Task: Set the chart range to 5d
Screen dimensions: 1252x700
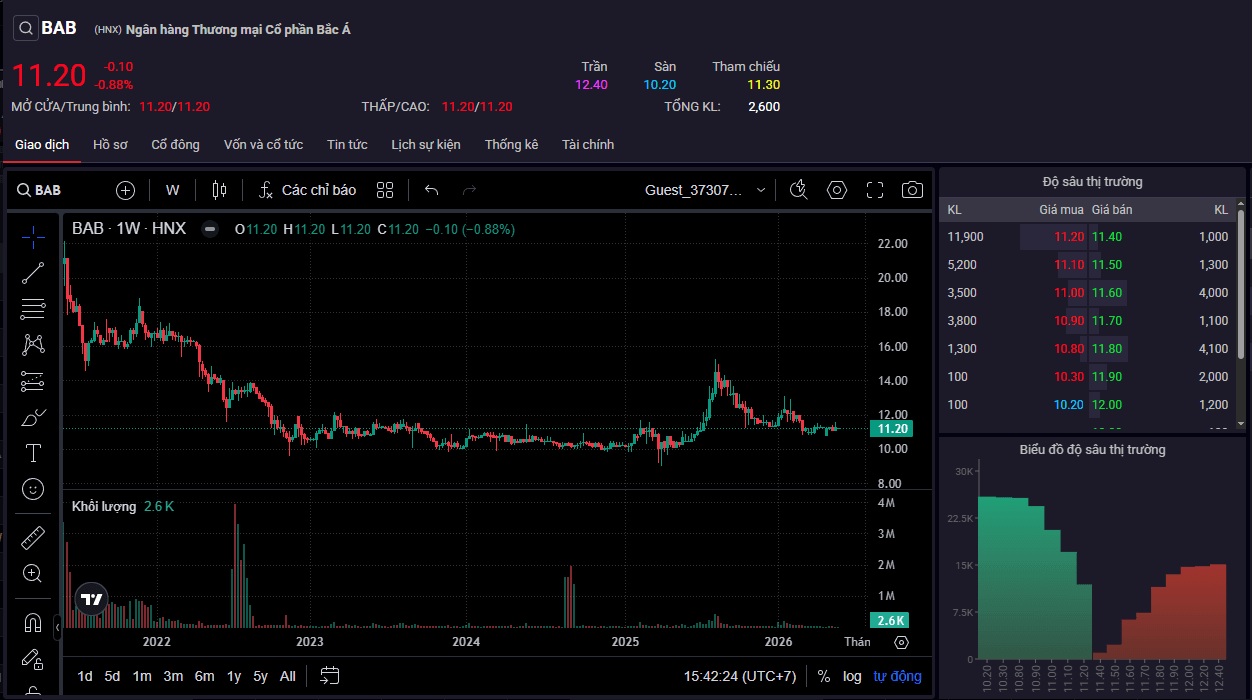Action: point(112,676)
